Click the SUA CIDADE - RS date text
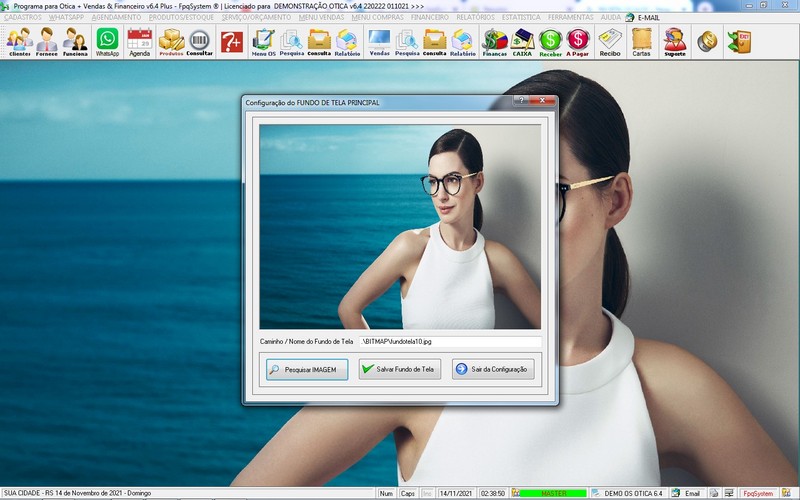Screen dimensions: 800x500 tap(78, 493)
